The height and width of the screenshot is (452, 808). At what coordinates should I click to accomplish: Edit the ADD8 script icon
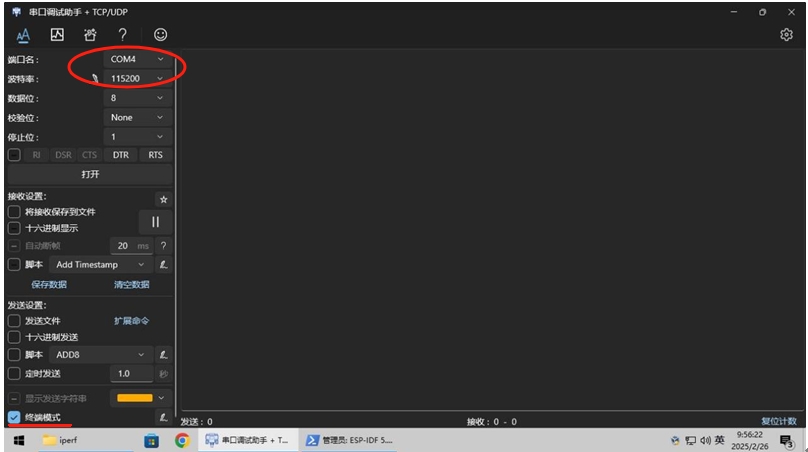click(163, 355)
